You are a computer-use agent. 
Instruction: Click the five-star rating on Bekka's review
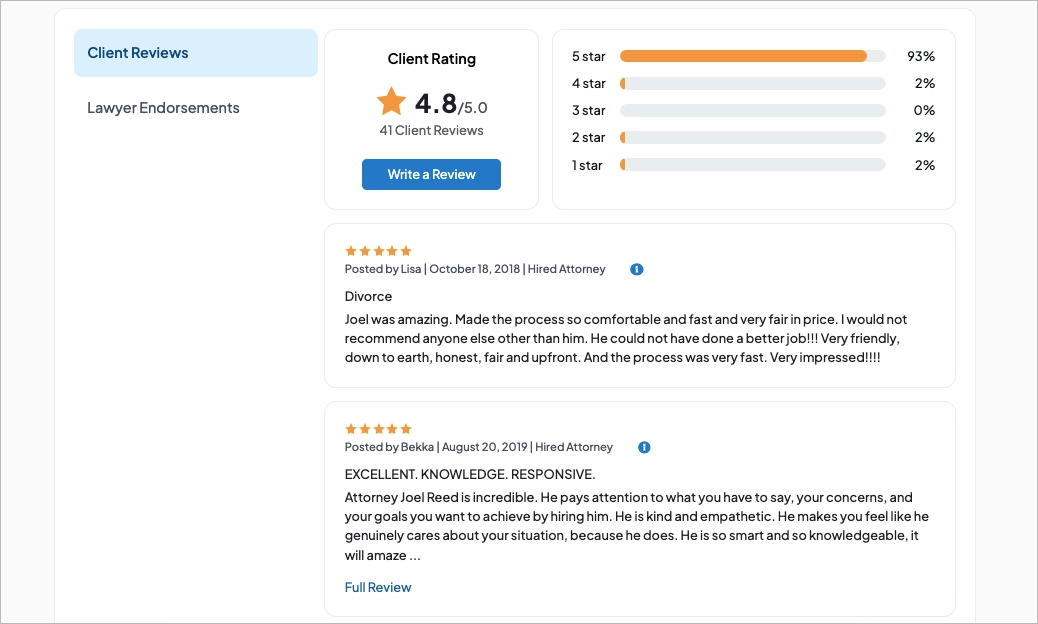click(x=378, y=429)
